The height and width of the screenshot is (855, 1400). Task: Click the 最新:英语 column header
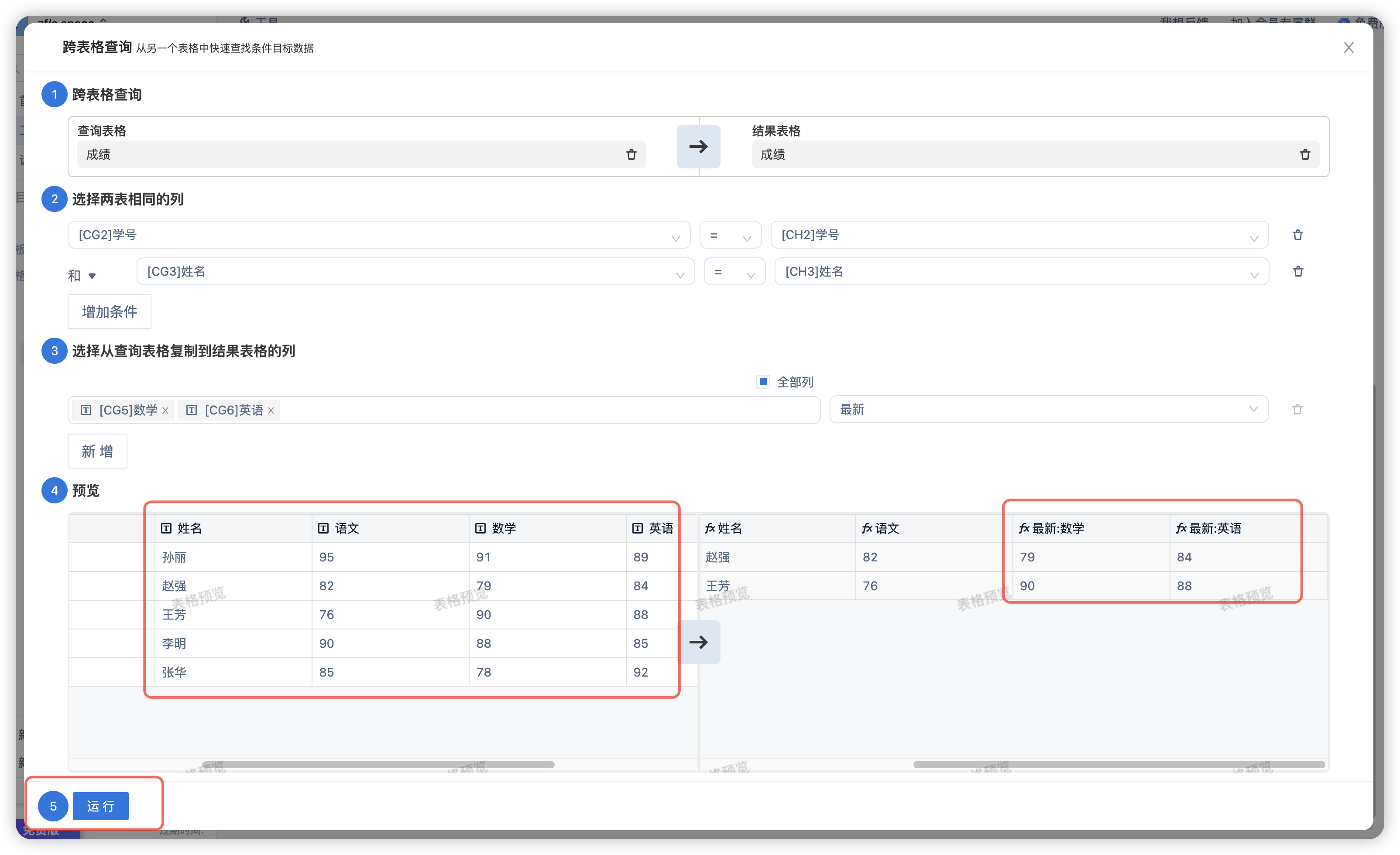tap(1248, 528)
